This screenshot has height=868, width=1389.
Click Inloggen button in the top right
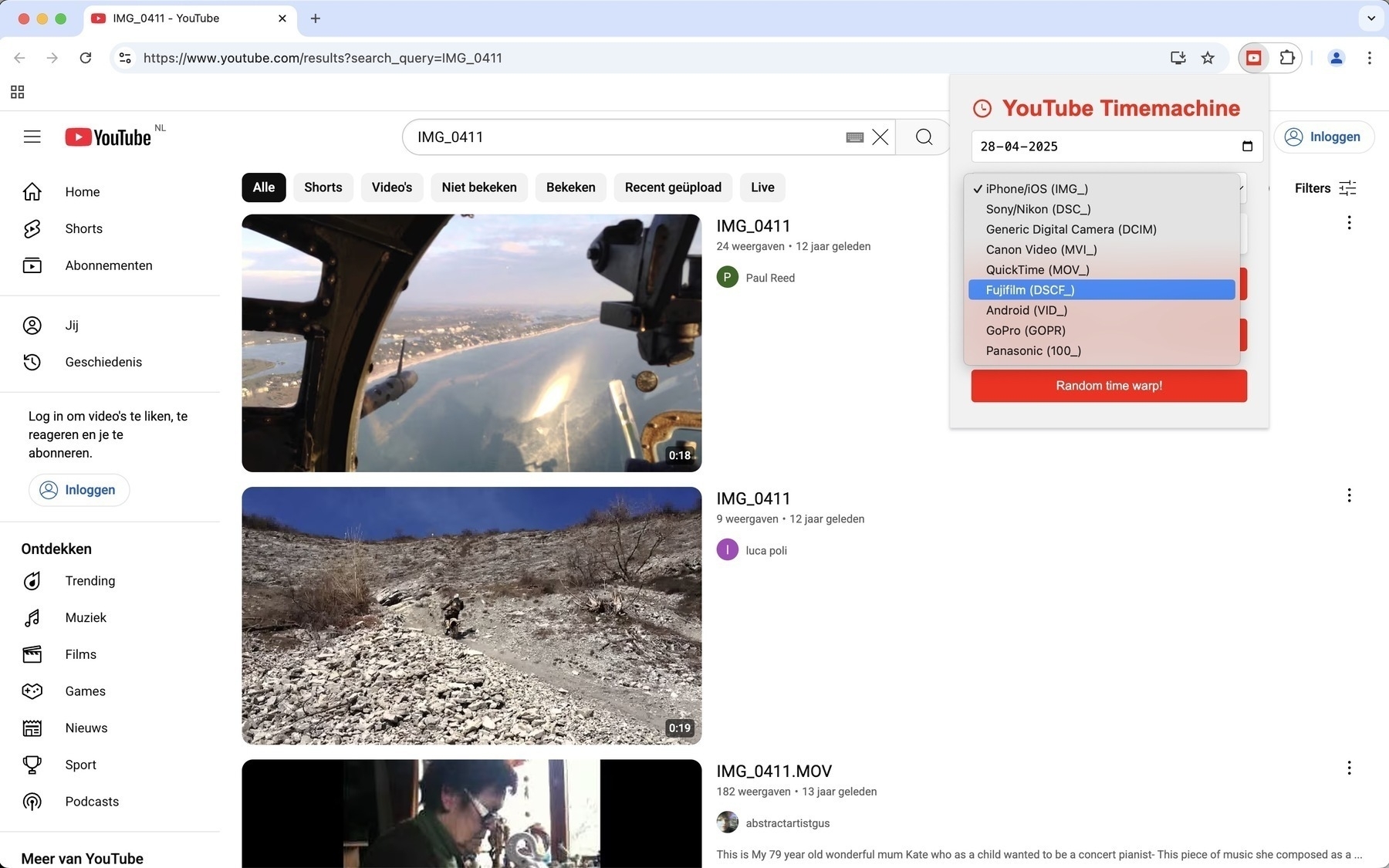pyautogui.click(x=1323, y=137)
